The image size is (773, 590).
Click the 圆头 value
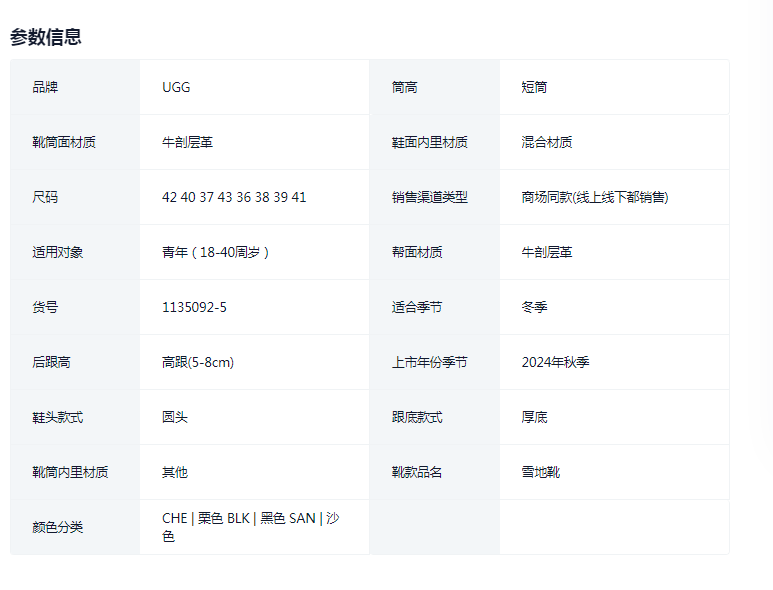175,417
